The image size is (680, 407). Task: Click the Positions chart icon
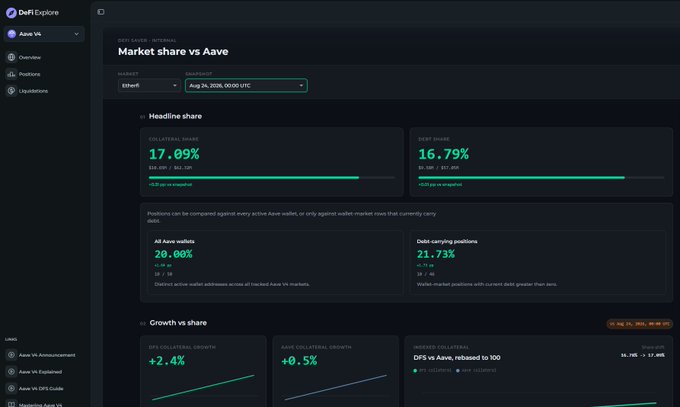point(11,74)
